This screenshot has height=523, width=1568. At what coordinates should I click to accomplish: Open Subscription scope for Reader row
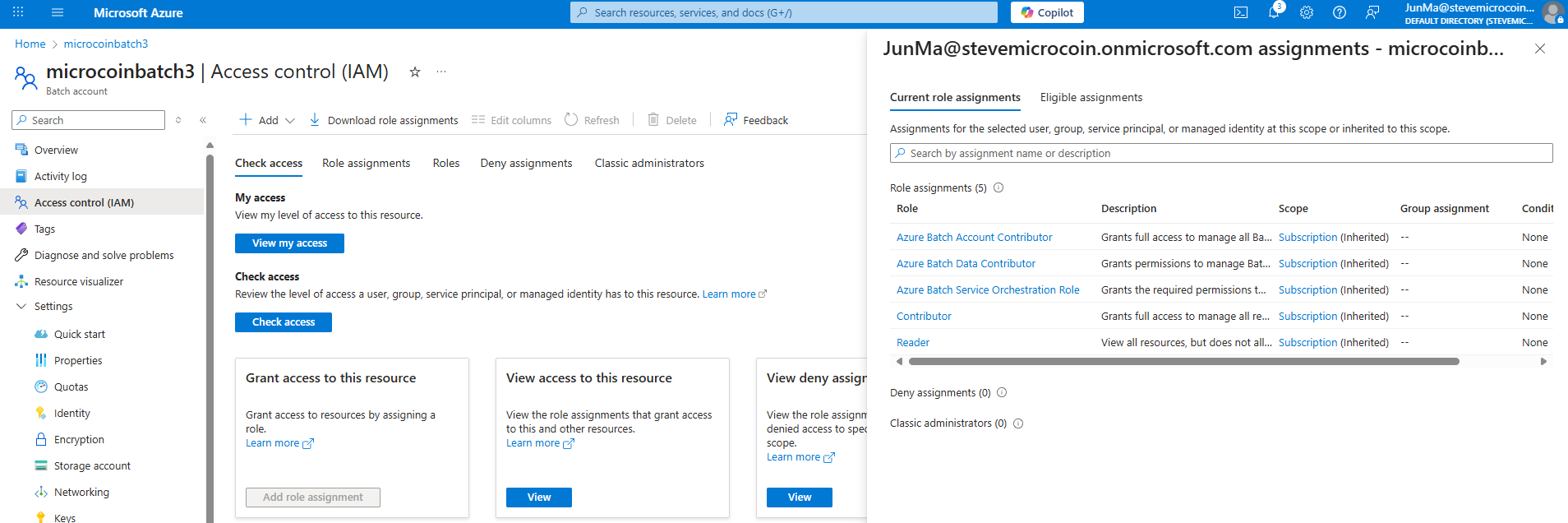click(x=1307, y=342)
